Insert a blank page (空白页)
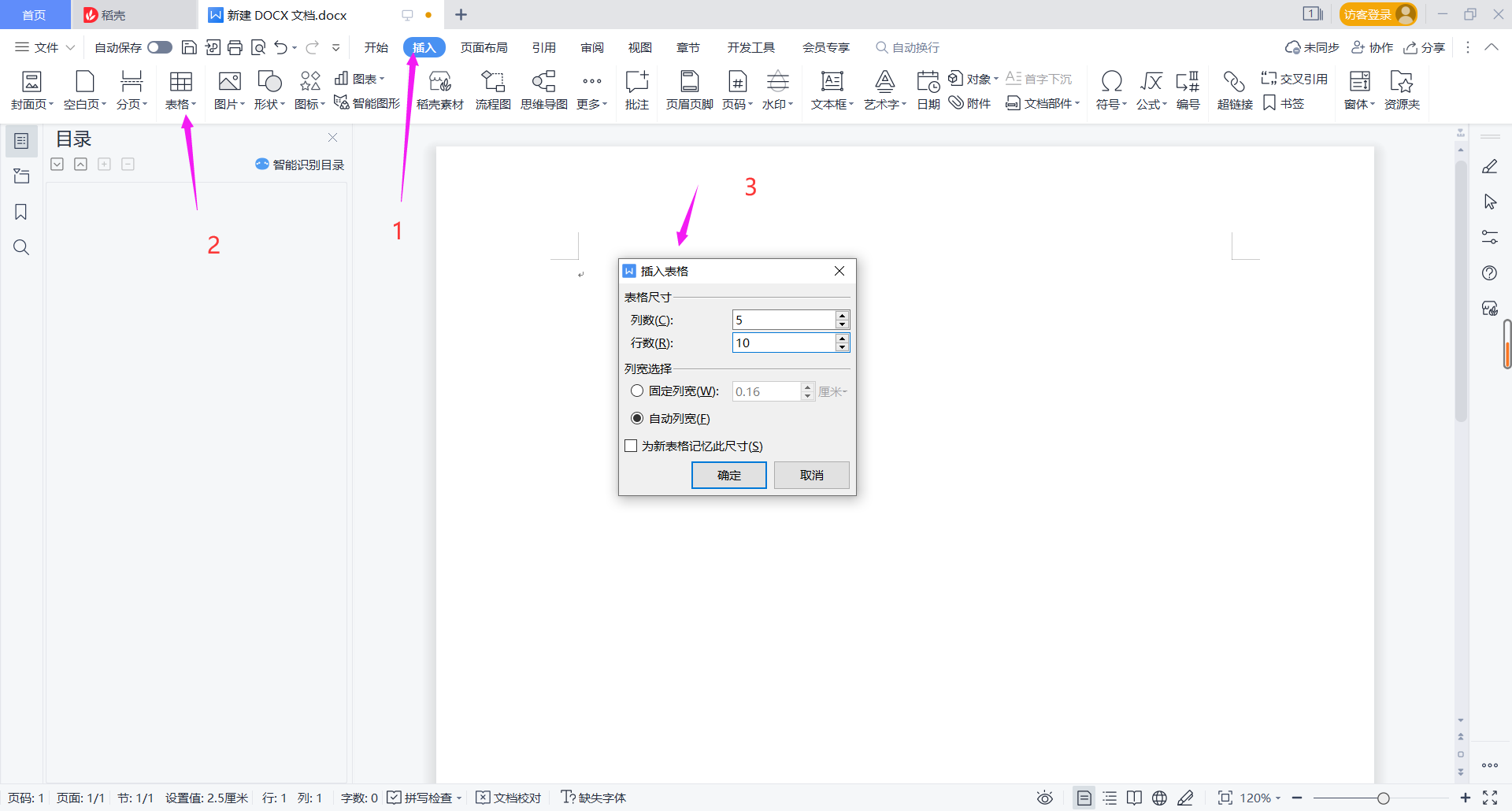The height and width of the screenshot is (811, 1512). tap(84, 91)
